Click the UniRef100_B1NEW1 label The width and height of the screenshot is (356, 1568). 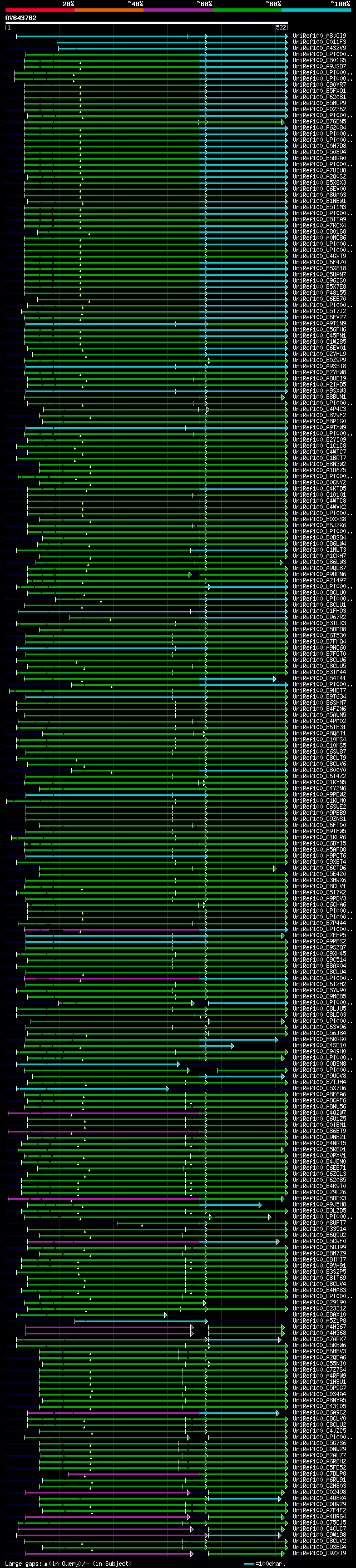click(319, 201)
